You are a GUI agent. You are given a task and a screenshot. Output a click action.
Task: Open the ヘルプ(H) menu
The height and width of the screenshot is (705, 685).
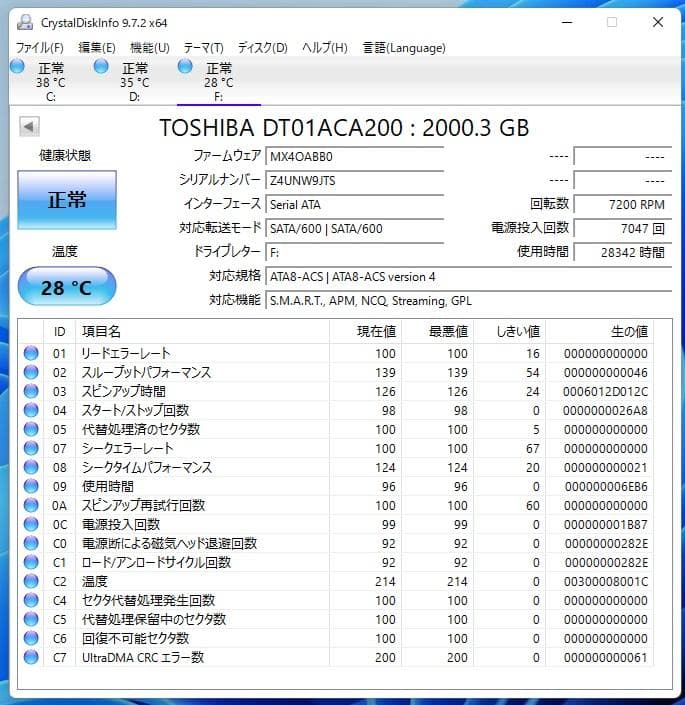(325, 48)
